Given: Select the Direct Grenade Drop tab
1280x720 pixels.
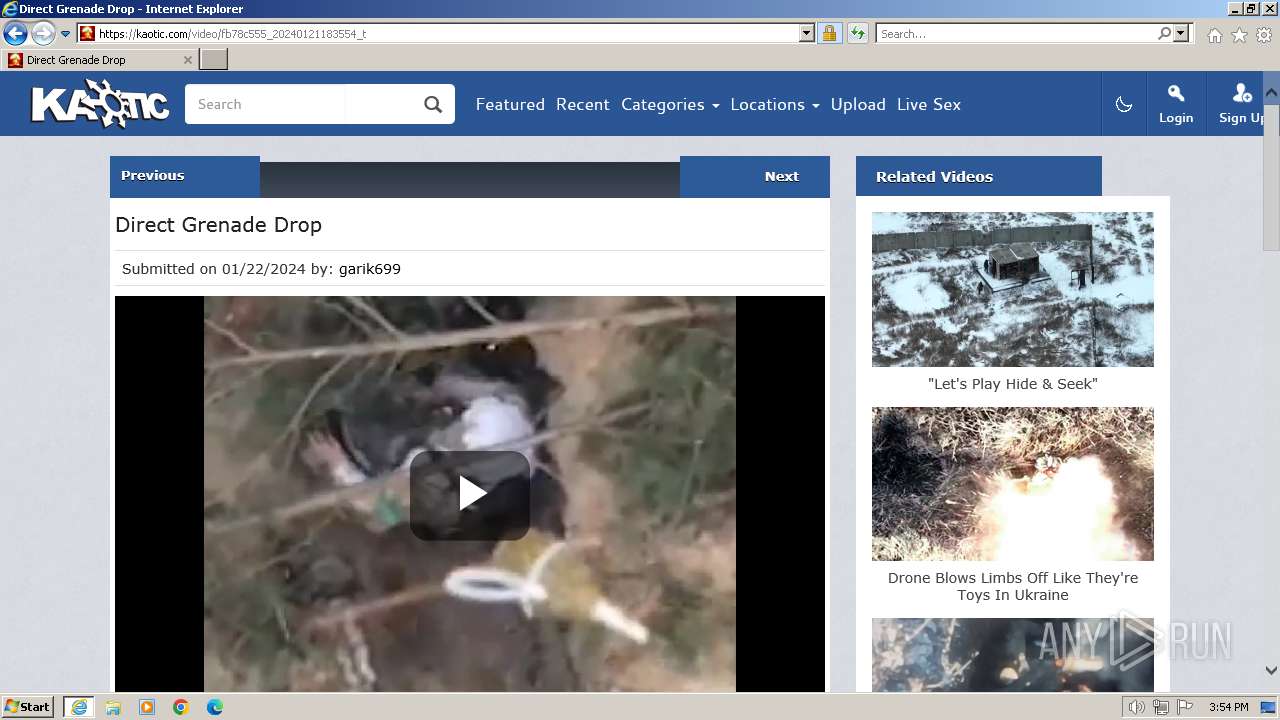Looking at the screenshot, I should pyautogui.click(x=99, y=60).
